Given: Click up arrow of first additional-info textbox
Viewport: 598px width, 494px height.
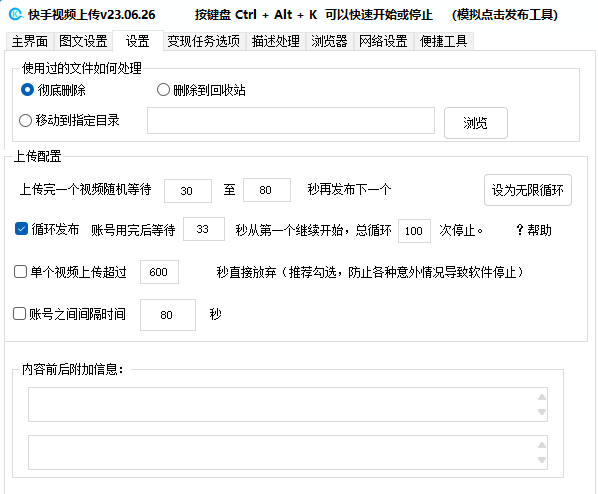Looking at the screenshot, I should point(542,397).
